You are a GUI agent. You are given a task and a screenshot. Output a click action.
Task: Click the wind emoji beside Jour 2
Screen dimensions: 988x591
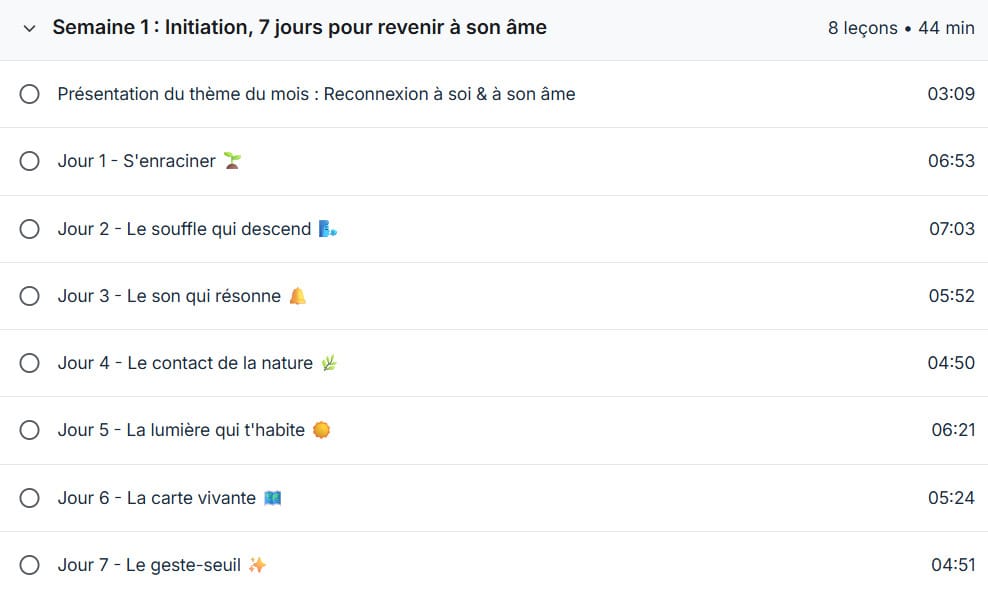coord(328,229)
